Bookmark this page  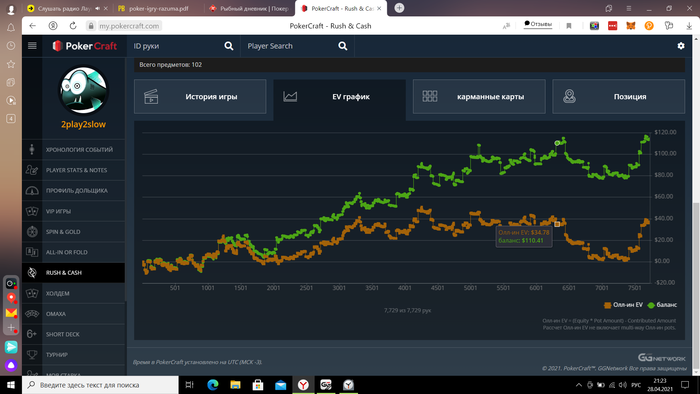(x=569, y=26)
